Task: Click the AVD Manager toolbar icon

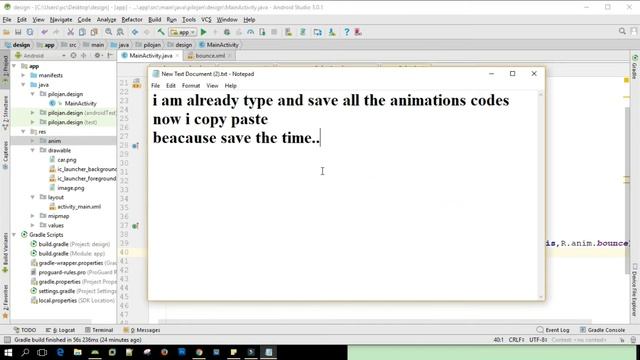Action: coord(289,32)
